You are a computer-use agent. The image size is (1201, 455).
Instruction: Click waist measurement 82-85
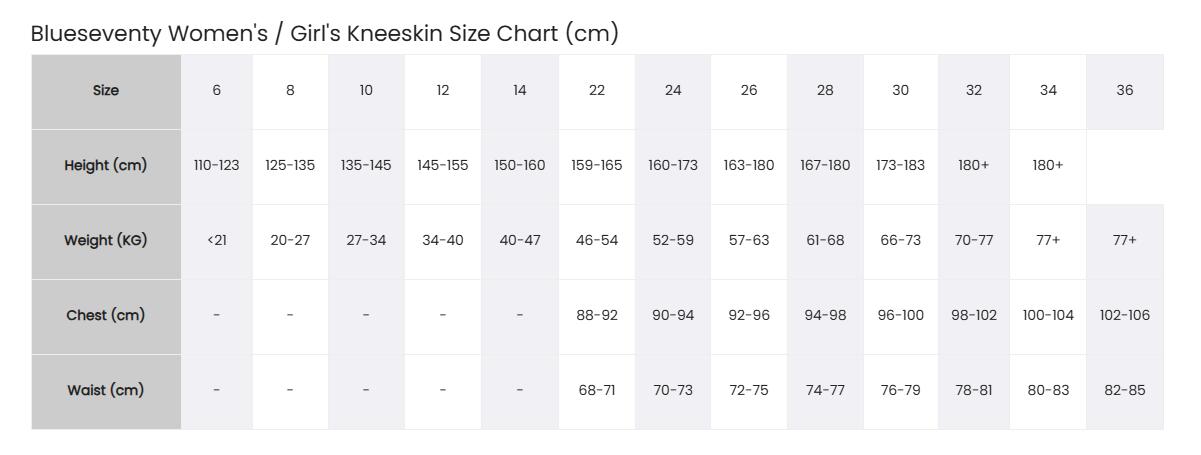[1125, 391]
